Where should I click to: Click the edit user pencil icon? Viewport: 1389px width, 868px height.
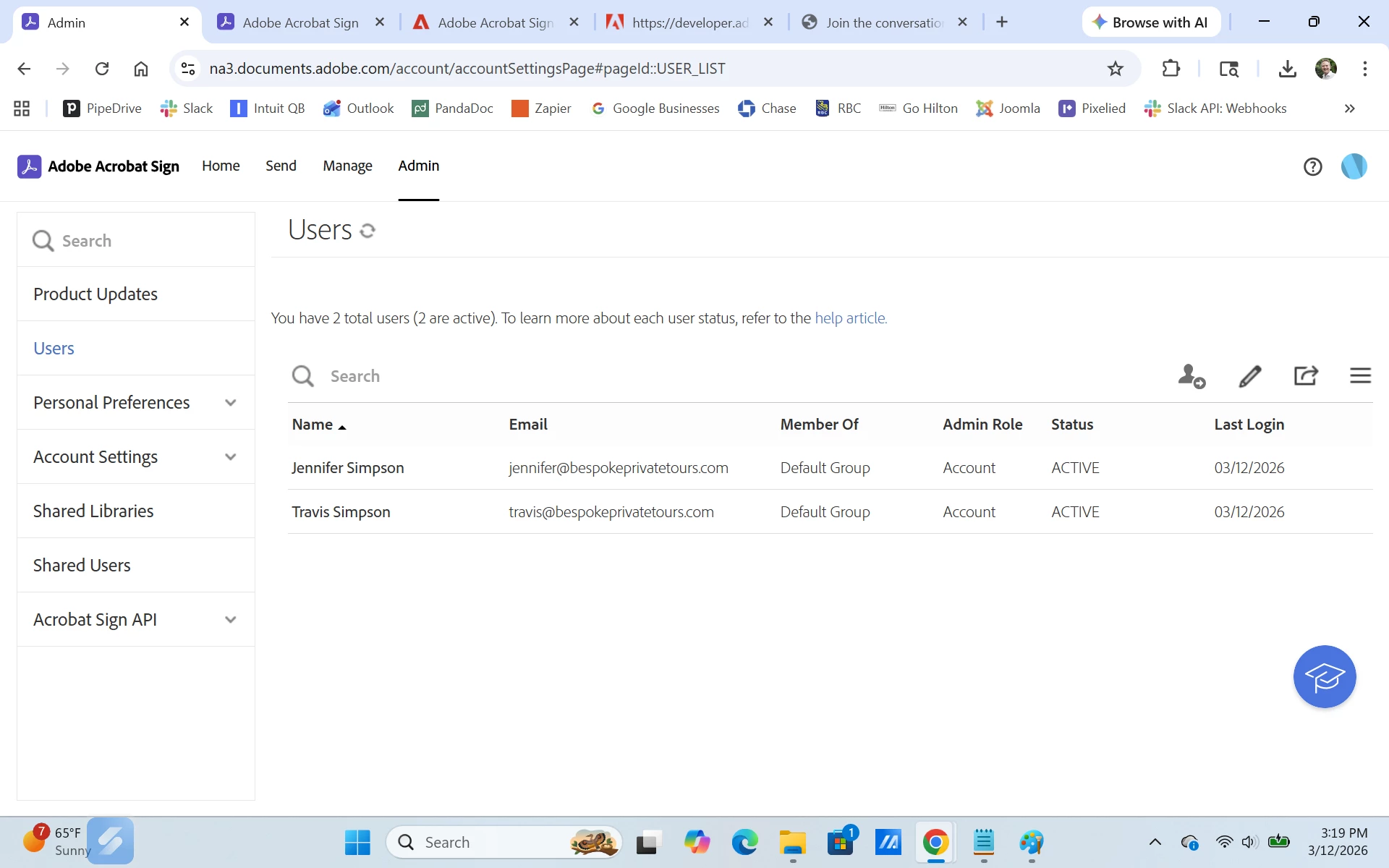pos(1249,376)
